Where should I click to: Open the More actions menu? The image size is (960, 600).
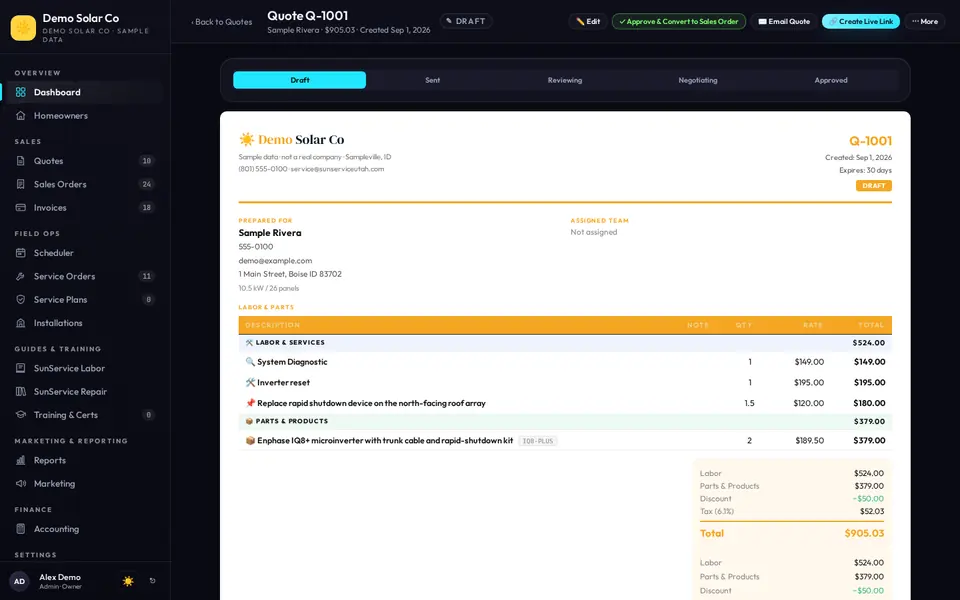pos(924,21)
